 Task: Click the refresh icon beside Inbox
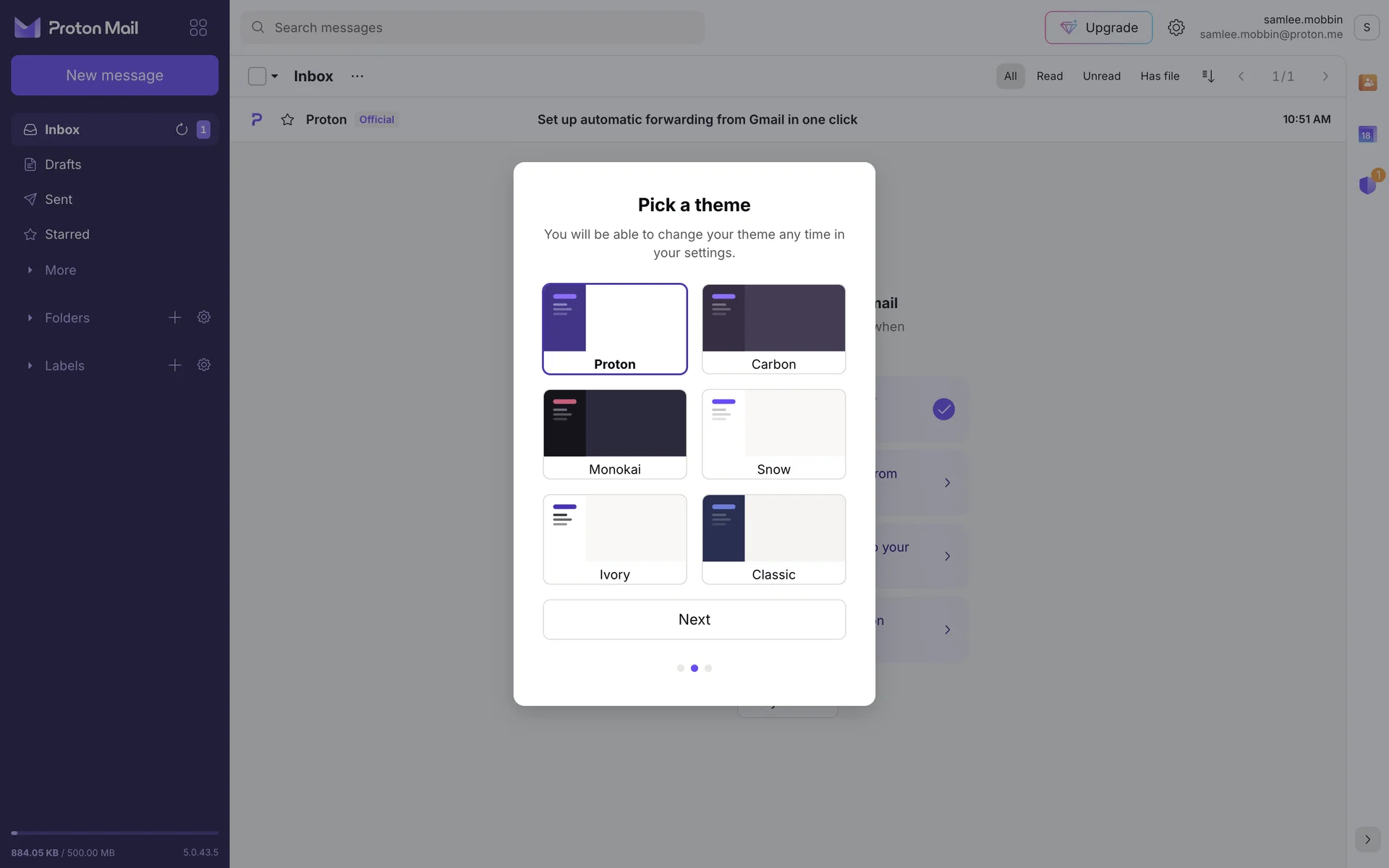[182, 129]
